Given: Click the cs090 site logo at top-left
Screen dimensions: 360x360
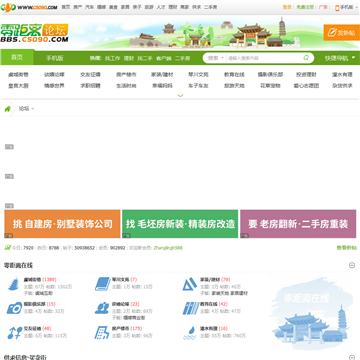Looking at the screenshot, I should [29, 7].
